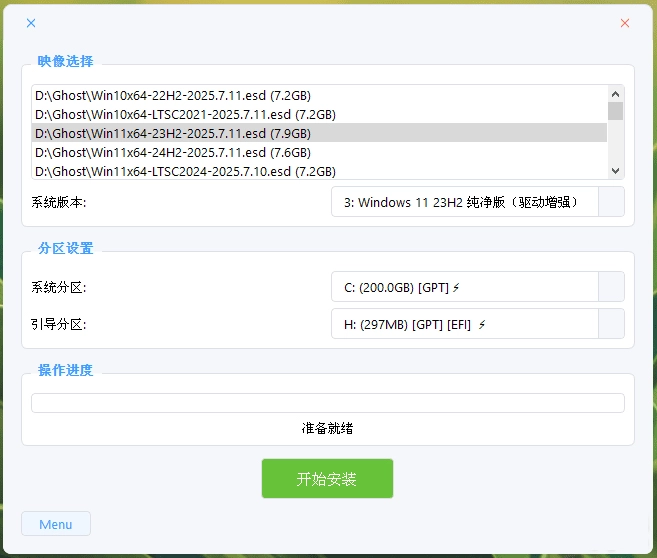657x558 pixels.
Task: Open the 系统分区 dropdown arrow
Action: 611,287
